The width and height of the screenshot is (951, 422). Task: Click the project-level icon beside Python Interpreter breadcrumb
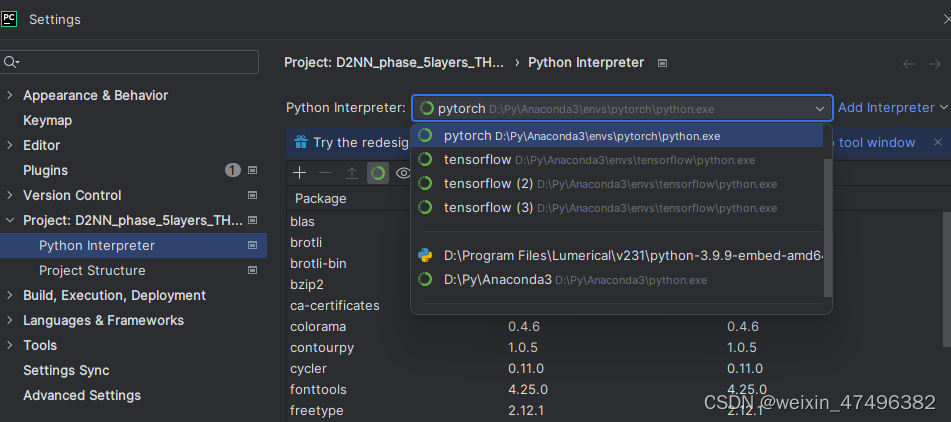(662, 62)
